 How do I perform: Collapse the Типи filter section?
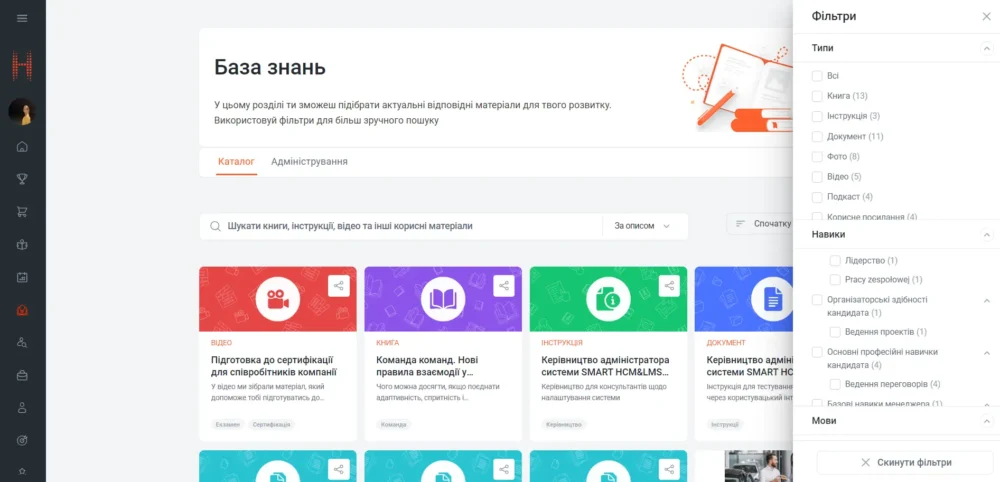986,48
